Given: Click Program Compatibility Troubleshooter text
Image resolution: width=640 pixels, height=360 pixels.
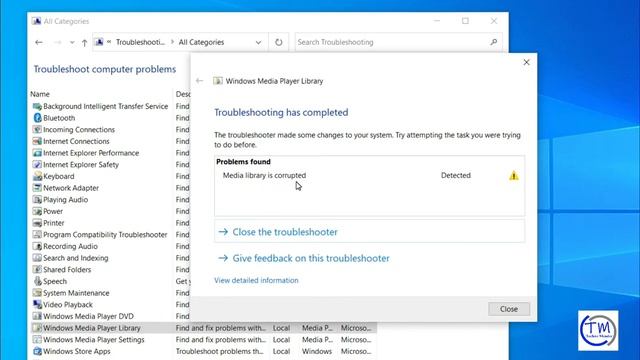Looking at the screenshot, I should [x=105, y=235].
